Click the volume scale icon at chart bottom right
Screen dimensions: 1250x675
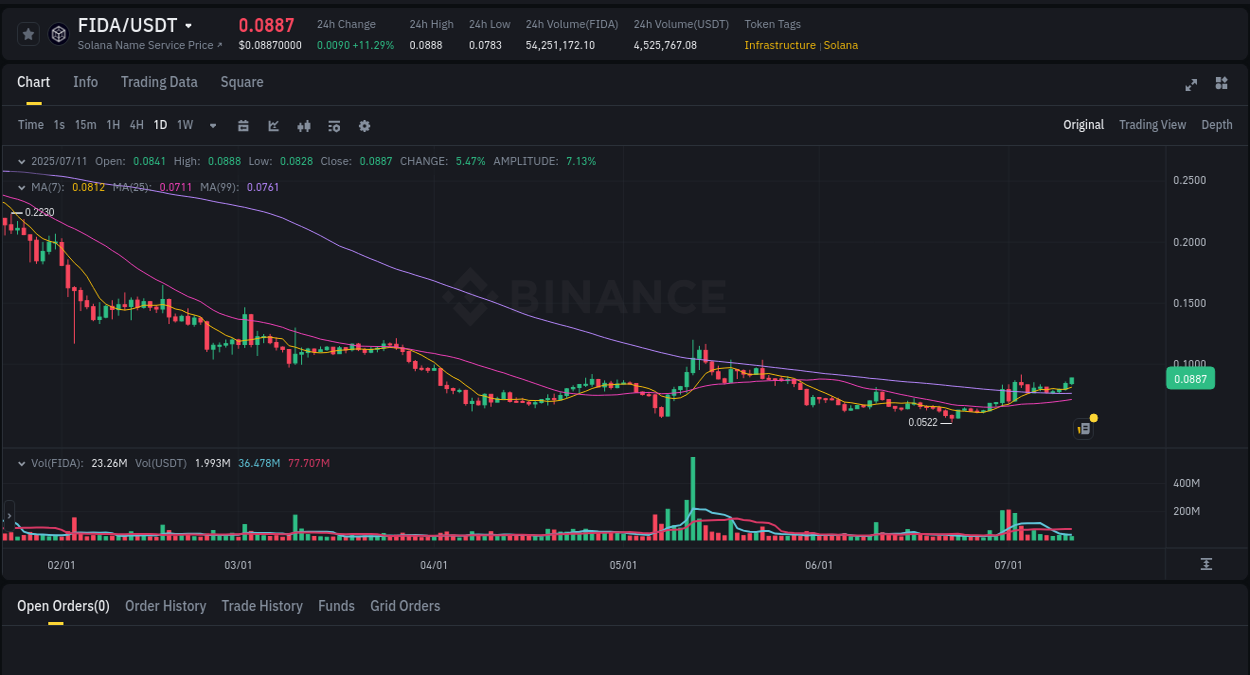[x=1206, y=563]
